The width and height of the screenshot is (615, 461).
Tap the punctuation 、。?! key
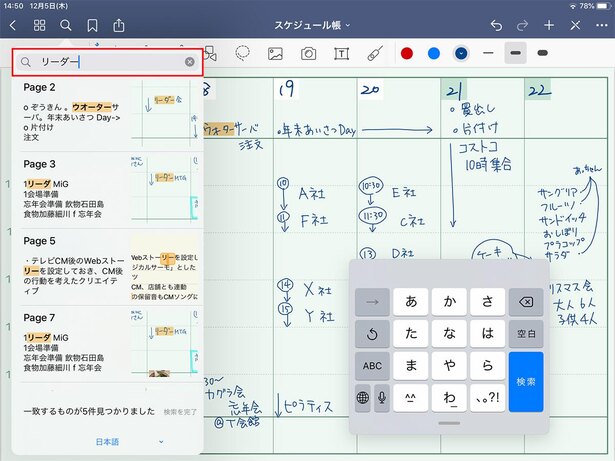[488, 398]
